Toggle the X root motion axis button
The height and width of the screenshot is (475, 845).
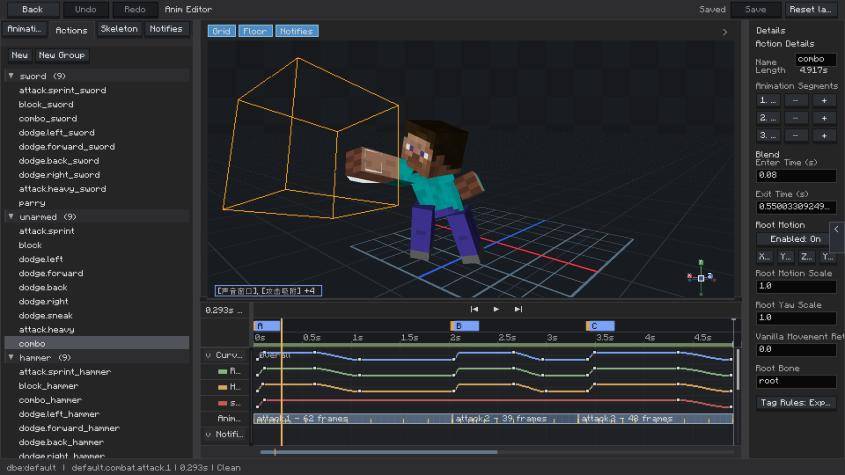(764, 257)
